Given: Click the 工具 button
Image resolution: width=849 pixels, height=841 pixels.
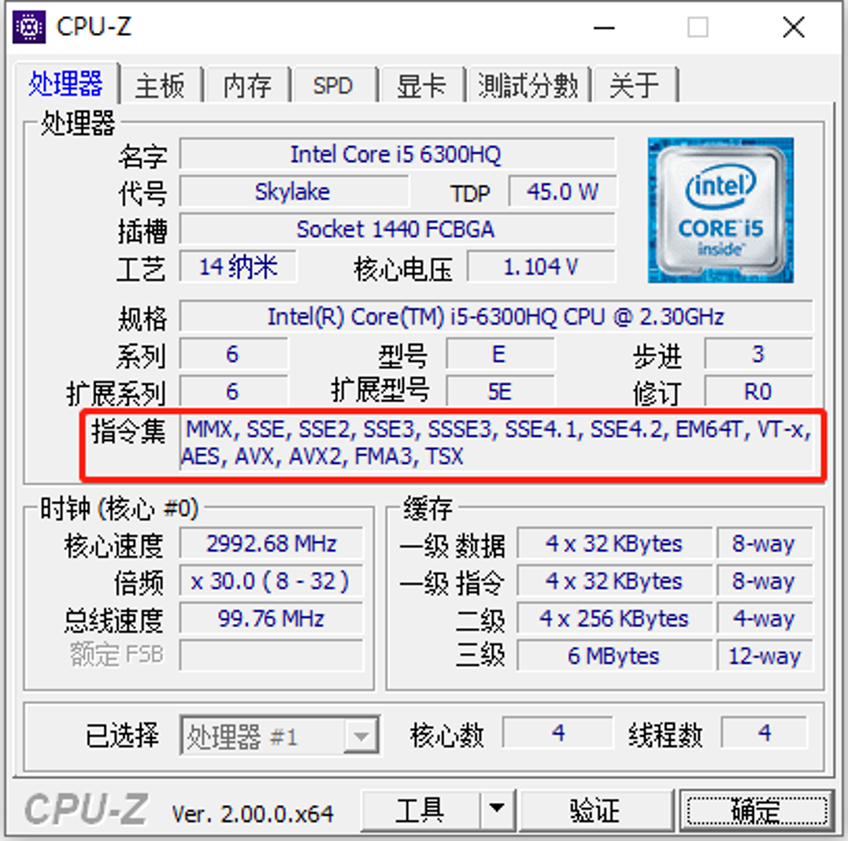Looking at the screenshot, I should click(420, 809).
